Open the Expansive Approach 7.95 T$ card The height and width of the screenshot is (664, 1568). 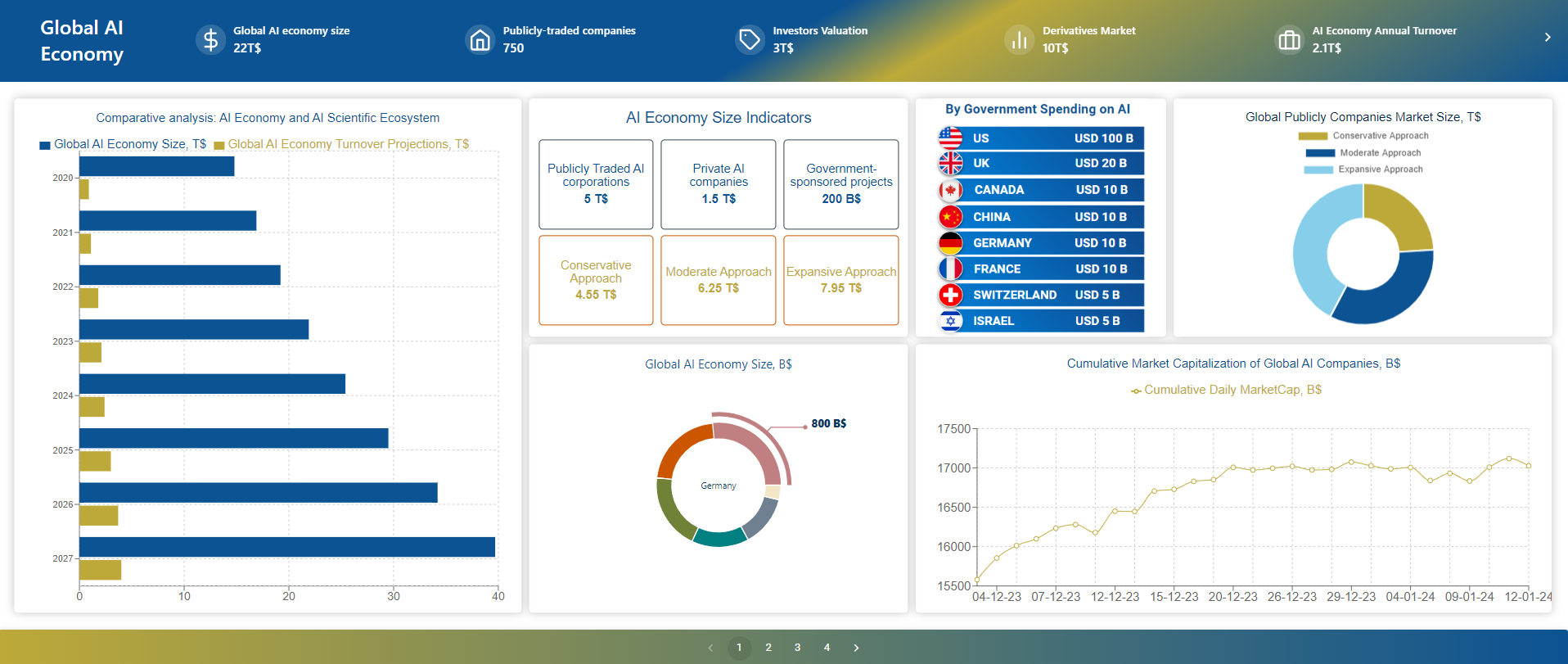pos(840,280)
